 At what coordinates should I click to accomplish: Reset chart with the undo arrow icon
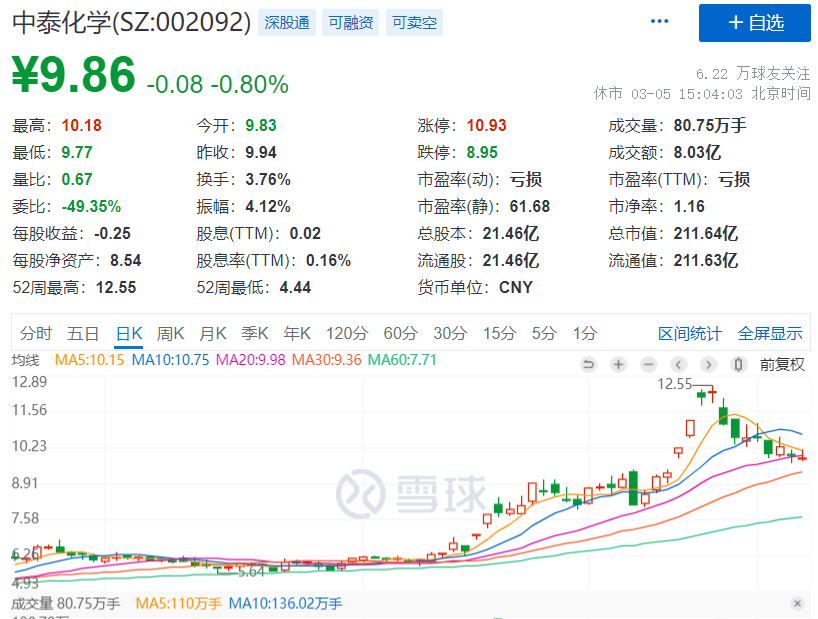coord(588,364)
